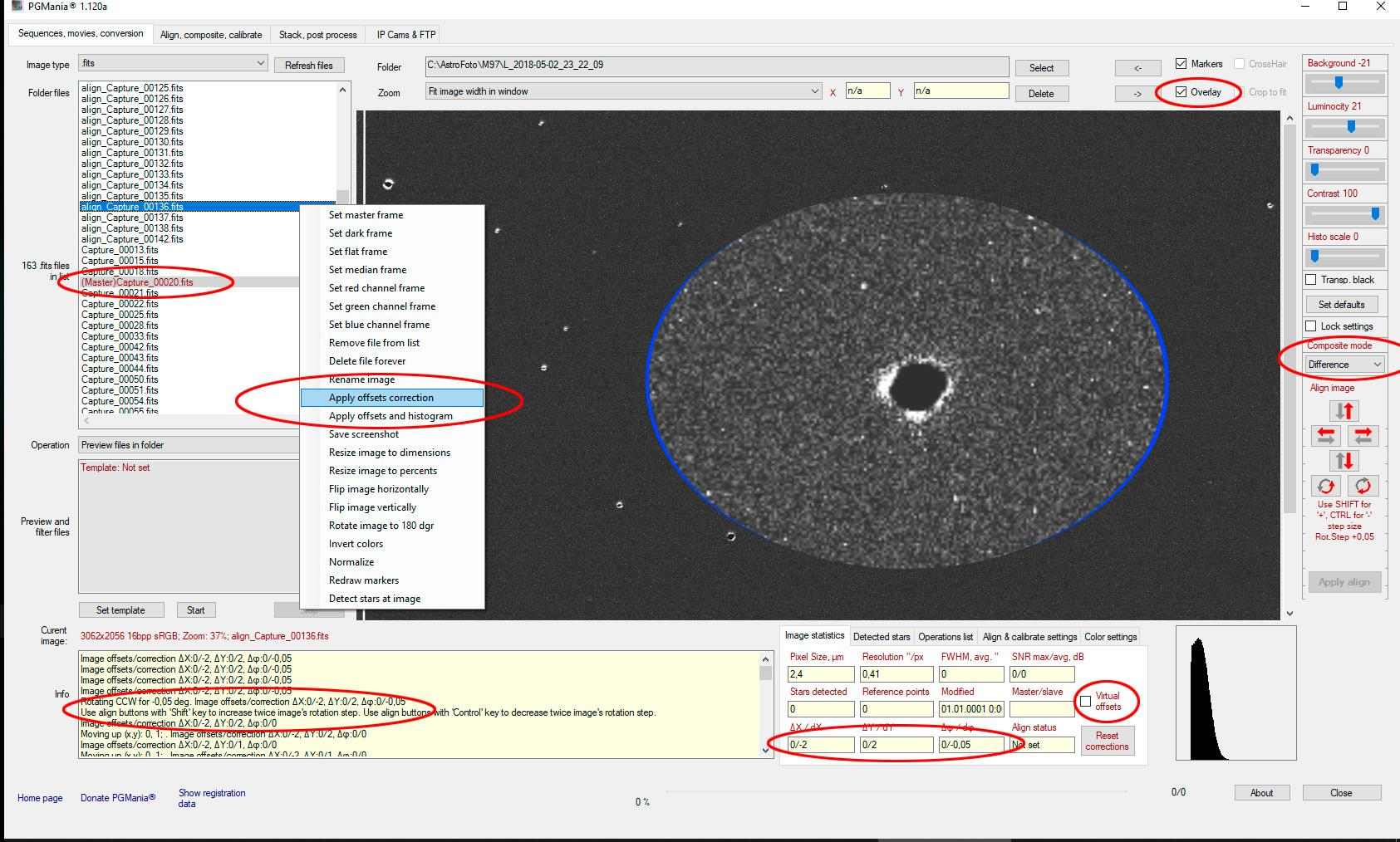This screenshot has width=1400, height=842.
Task: Select the (Master)Capture_00020.fits file entry
Action: coord(137,282)
